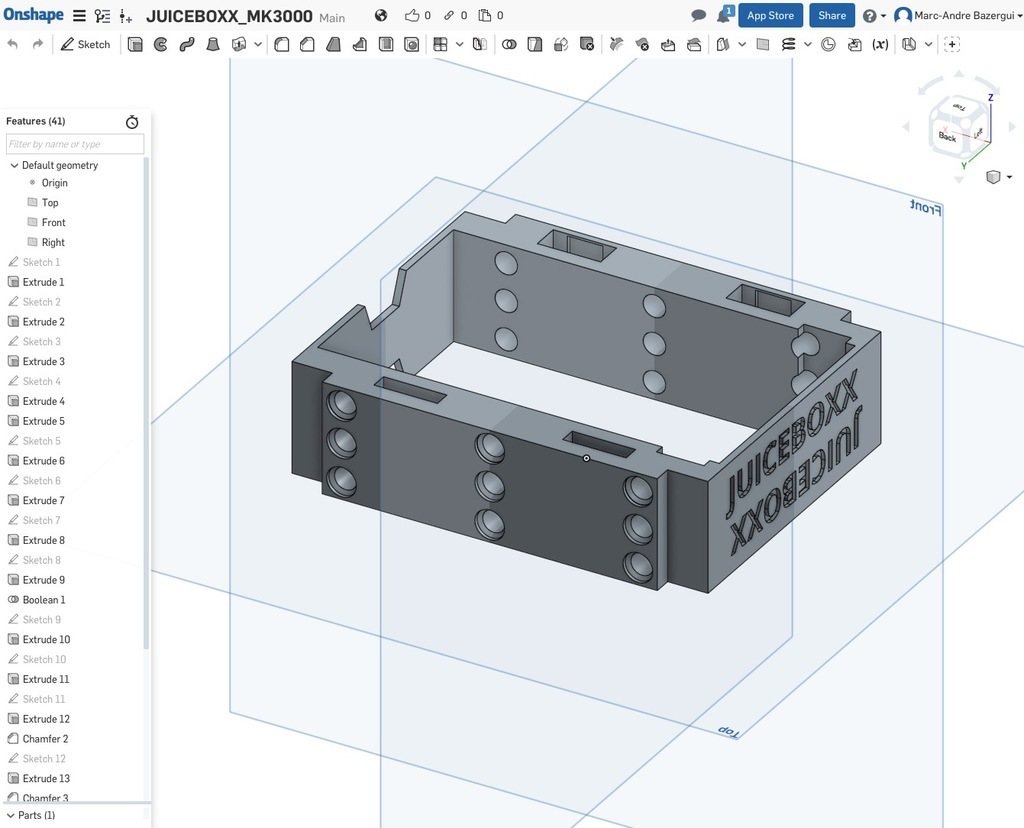Select the Extrude tool
1024x828 pixels.
(x=135, y=44)
